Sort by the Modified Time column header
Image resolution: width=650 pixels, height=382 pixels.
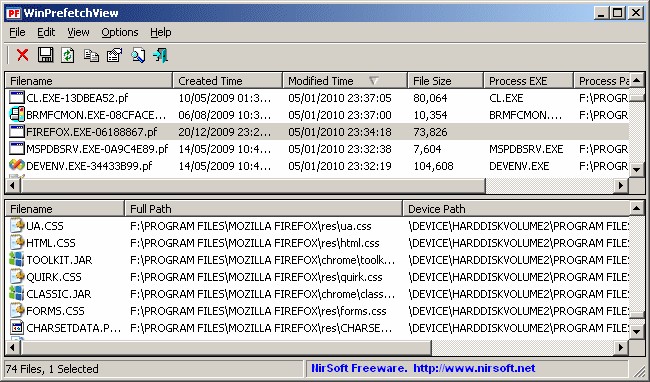pos(344,80)
